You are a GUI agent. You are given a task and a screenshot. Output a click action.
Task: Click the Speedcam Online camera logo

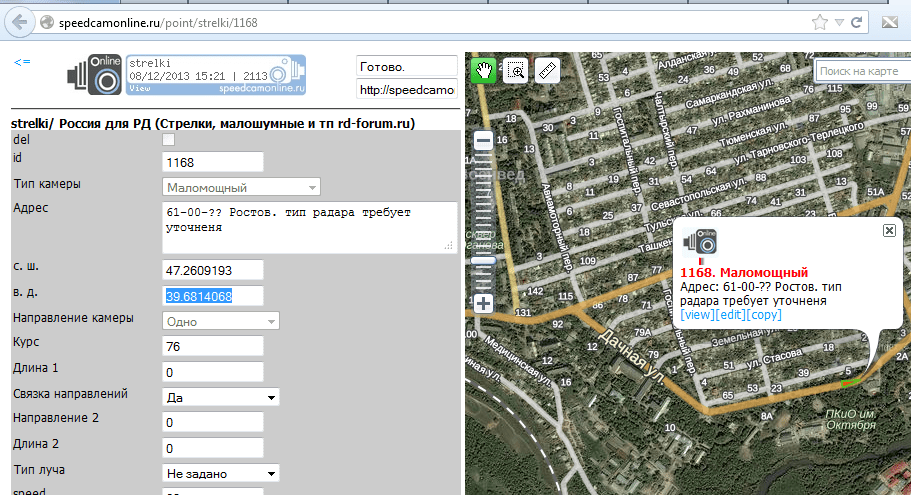pyautogui.click(x=94, y=75)
